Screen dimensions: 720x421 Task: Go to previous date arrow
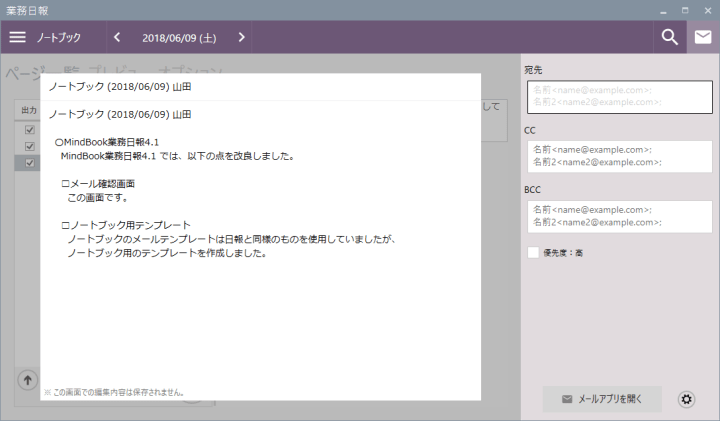pyautogui.click(x=117, y=37)
